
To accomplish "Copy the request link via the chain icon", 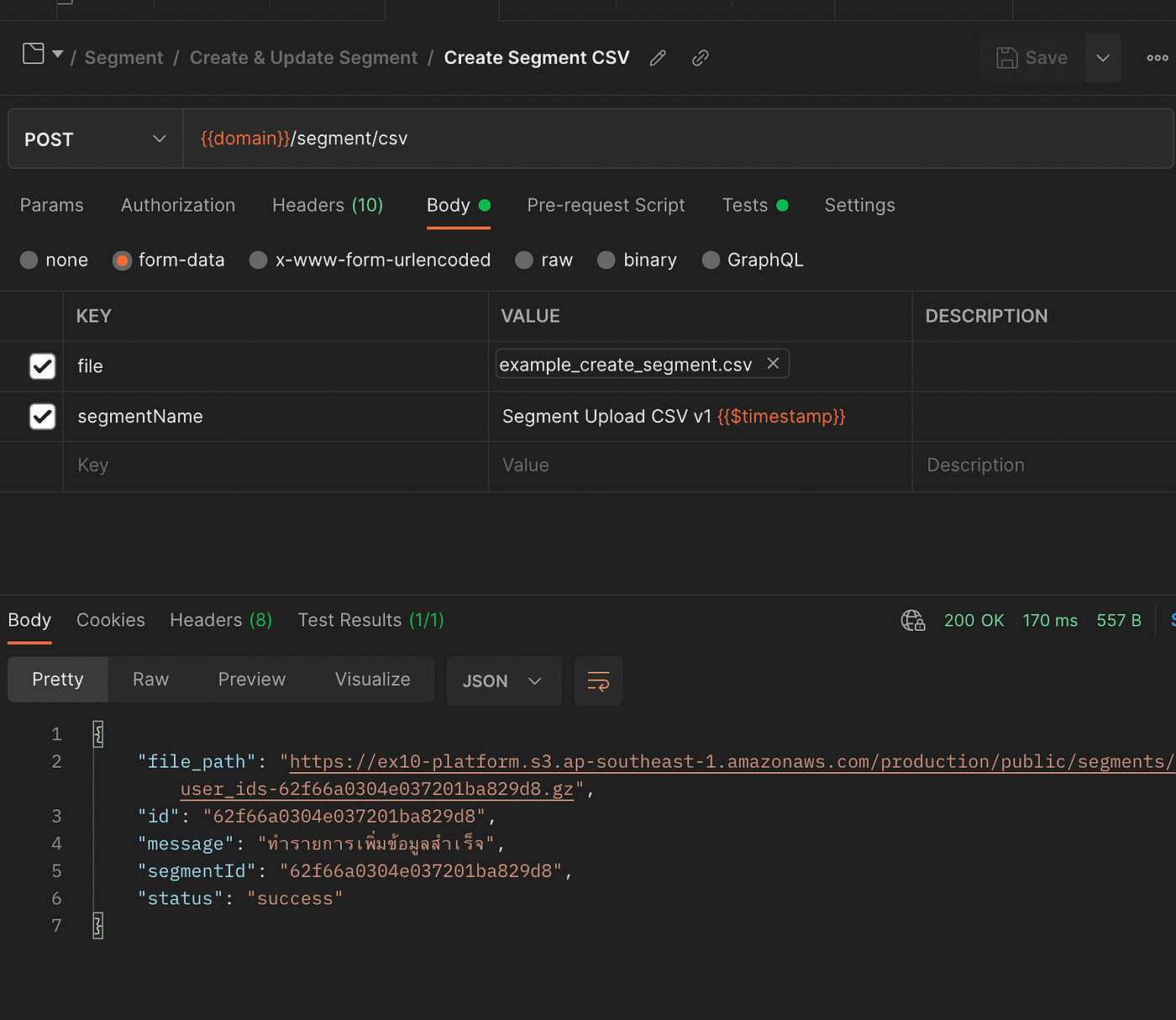I will [700, 57].
